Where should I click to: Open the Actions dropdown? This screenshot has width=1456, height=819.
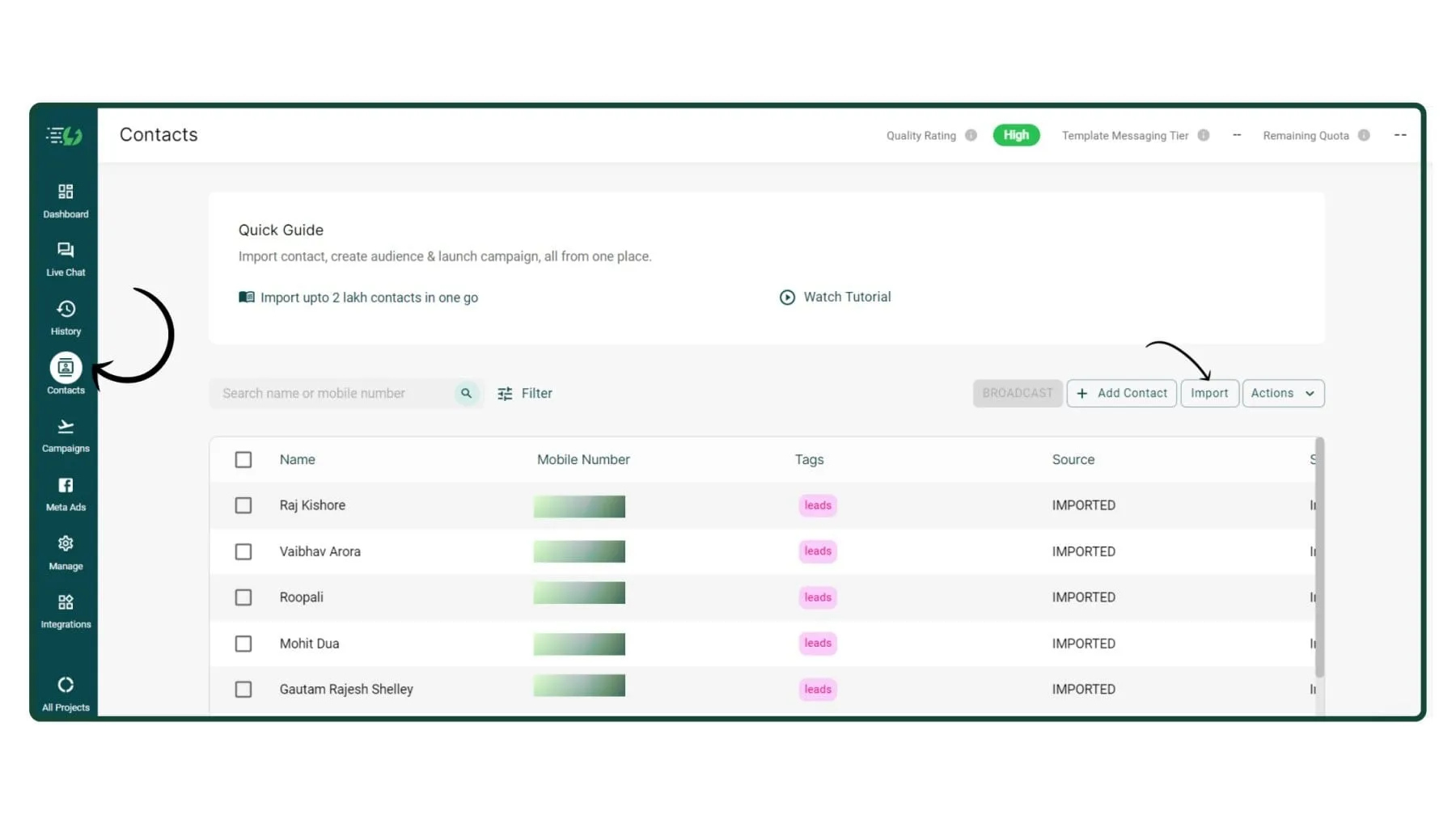(1283, 393)
